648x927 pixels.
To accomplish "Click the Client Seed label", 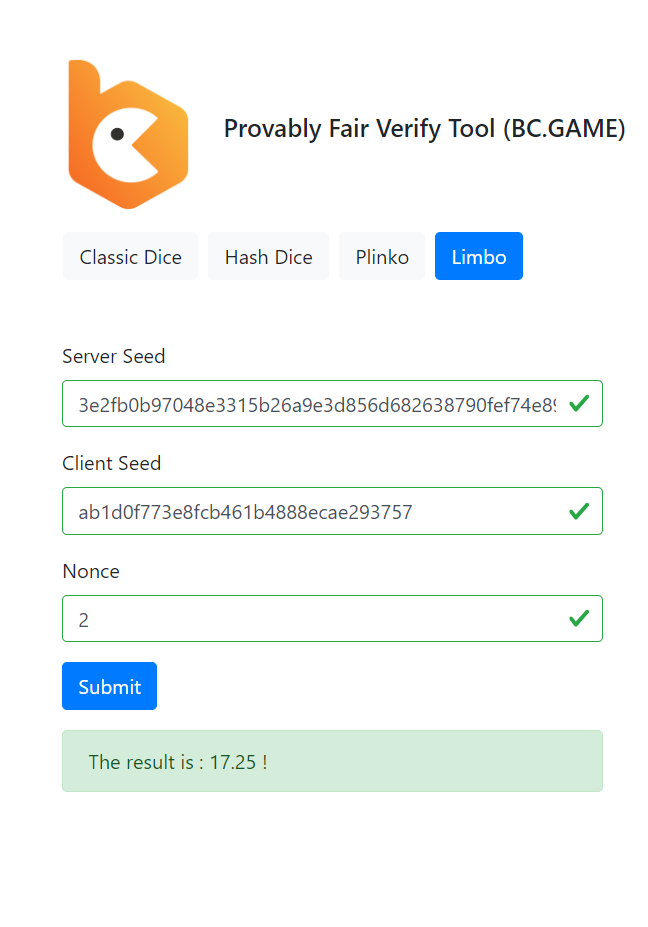I will (x=111, y=463).
